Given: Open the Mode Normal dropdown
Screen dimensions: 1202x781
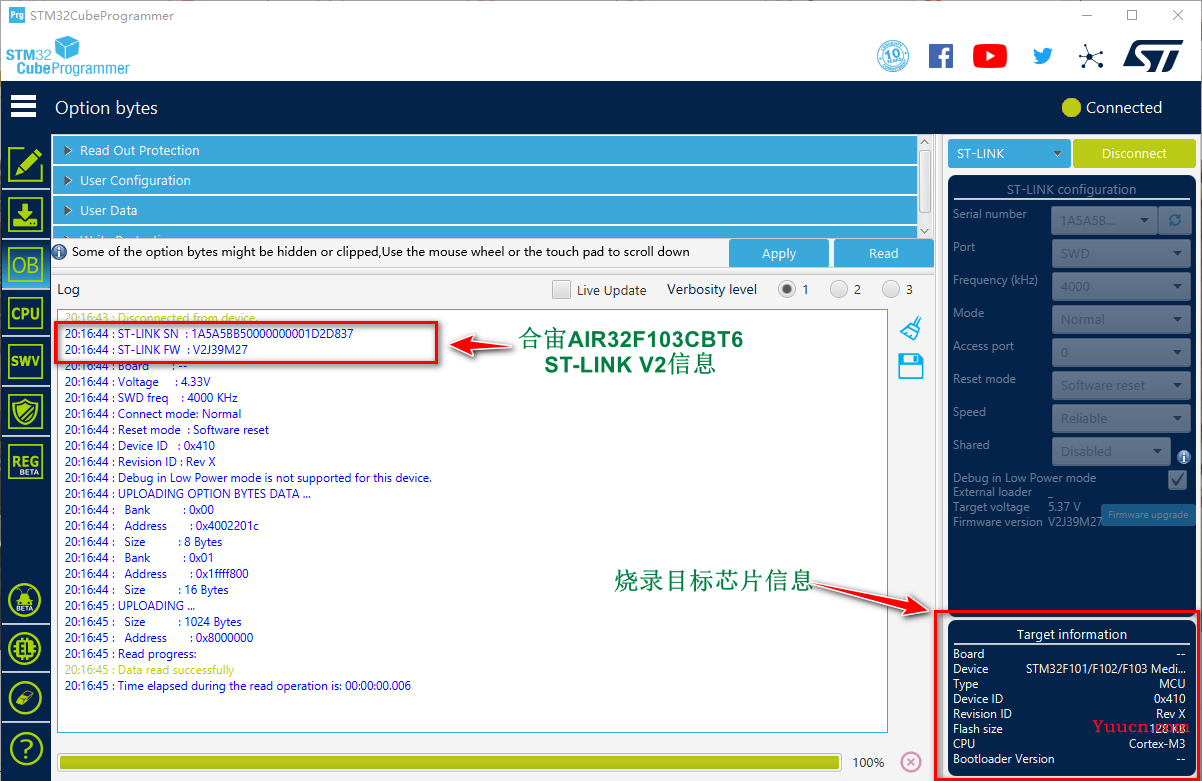Looking at the screenshot, I should tap(1121, 319).
